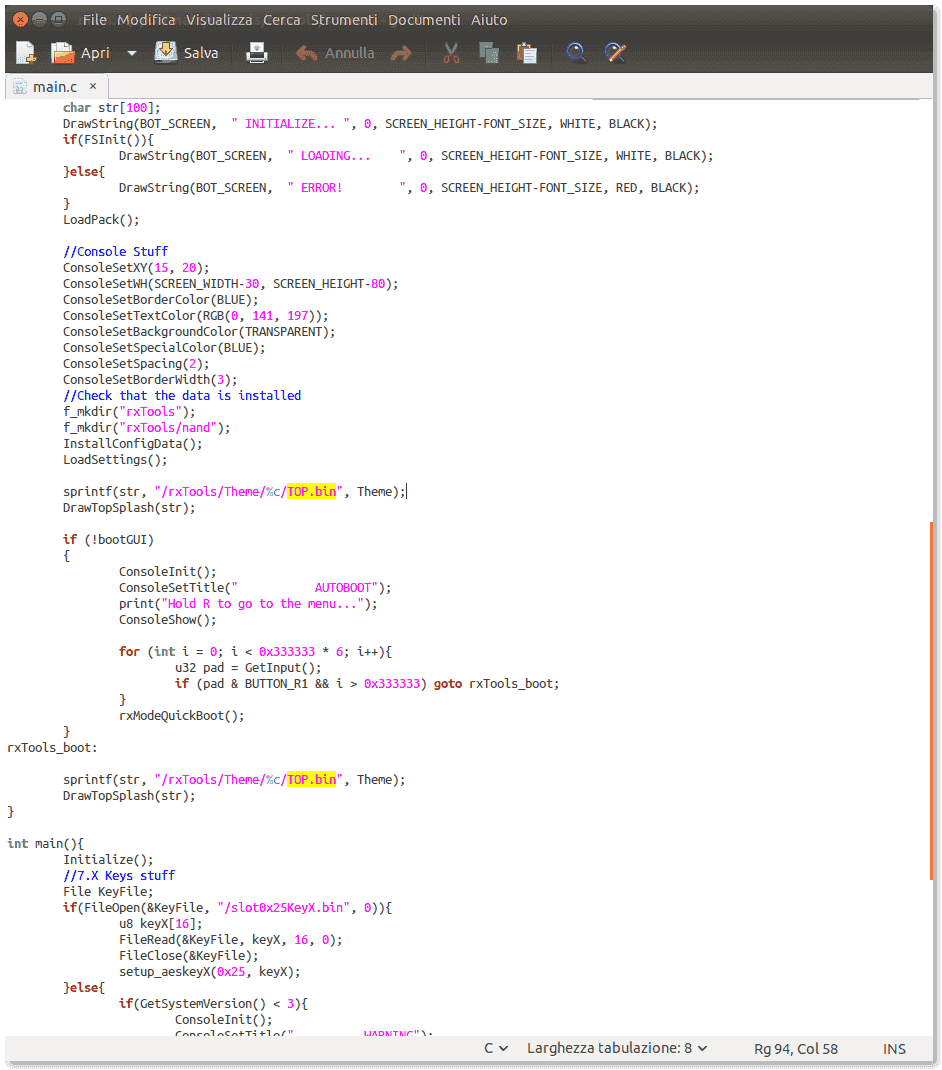Open search with the magnifier icon
942x1070 pixels.
(x=576, y=53)
